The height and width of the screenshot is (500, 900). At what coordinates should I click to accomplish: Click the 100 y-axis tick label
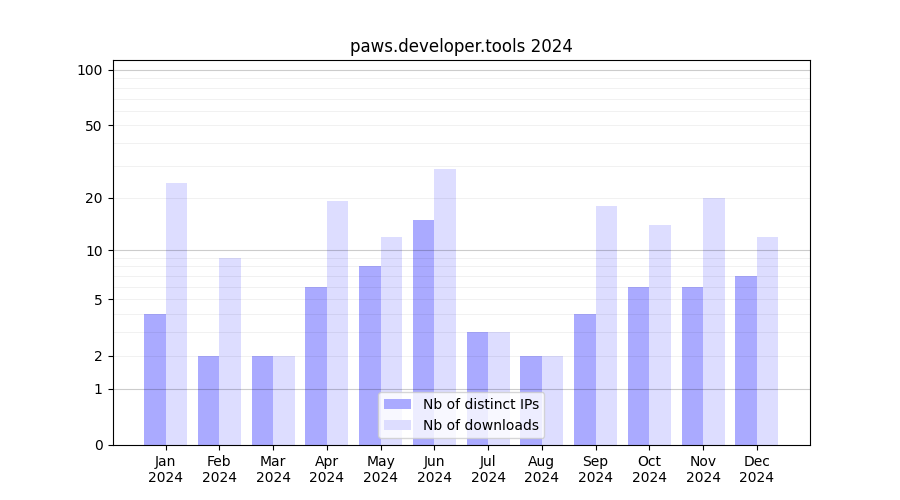pyautogui.click(x=90, y=70)
